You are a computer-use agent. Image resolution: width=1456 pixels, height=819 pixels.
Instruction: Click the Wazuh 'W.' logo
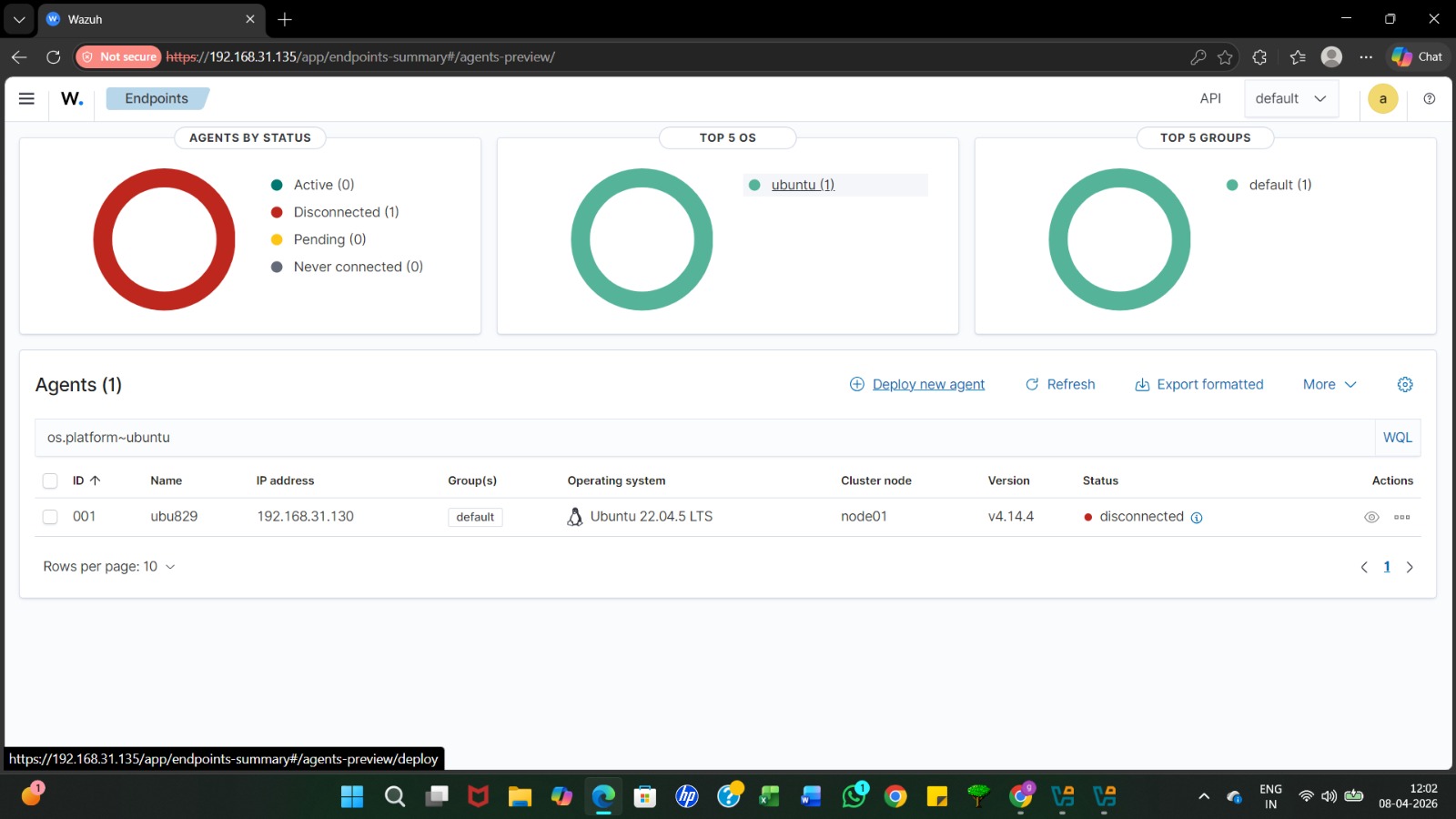point(72,98)
